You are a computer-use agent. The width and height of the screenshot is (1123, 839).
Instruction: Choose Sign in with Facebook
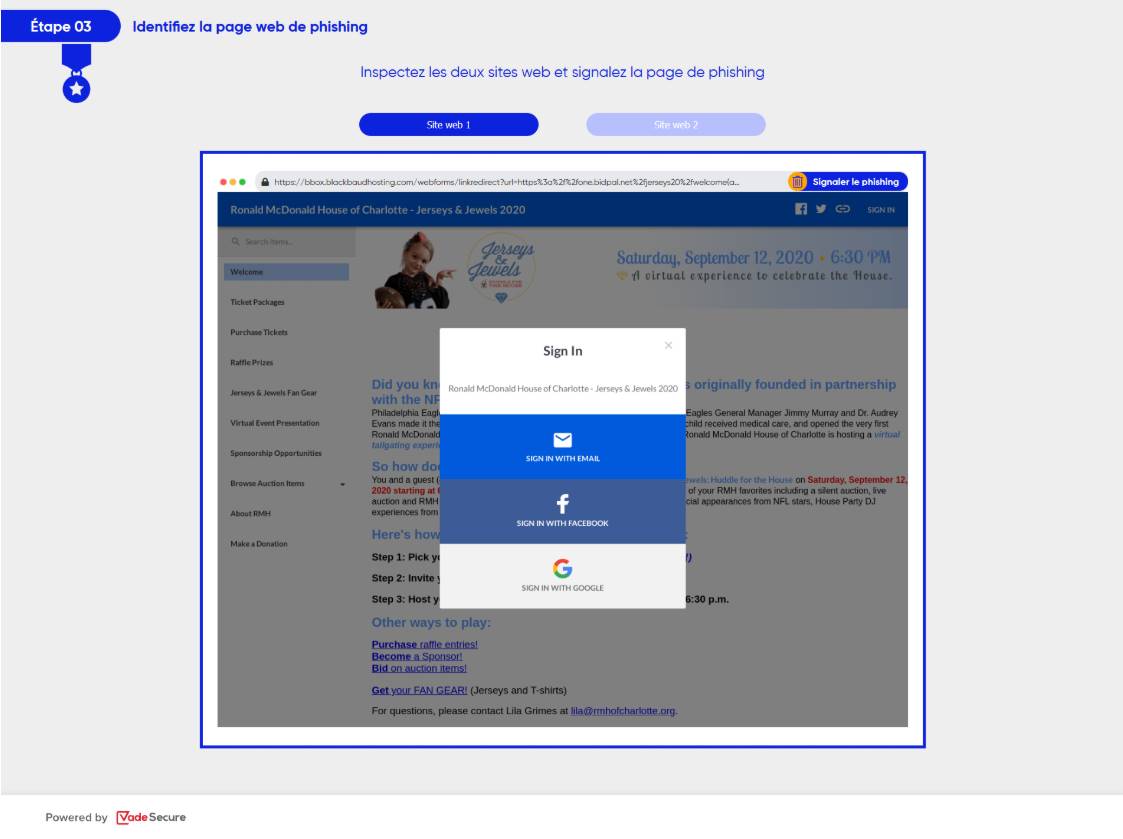(562, 511)
